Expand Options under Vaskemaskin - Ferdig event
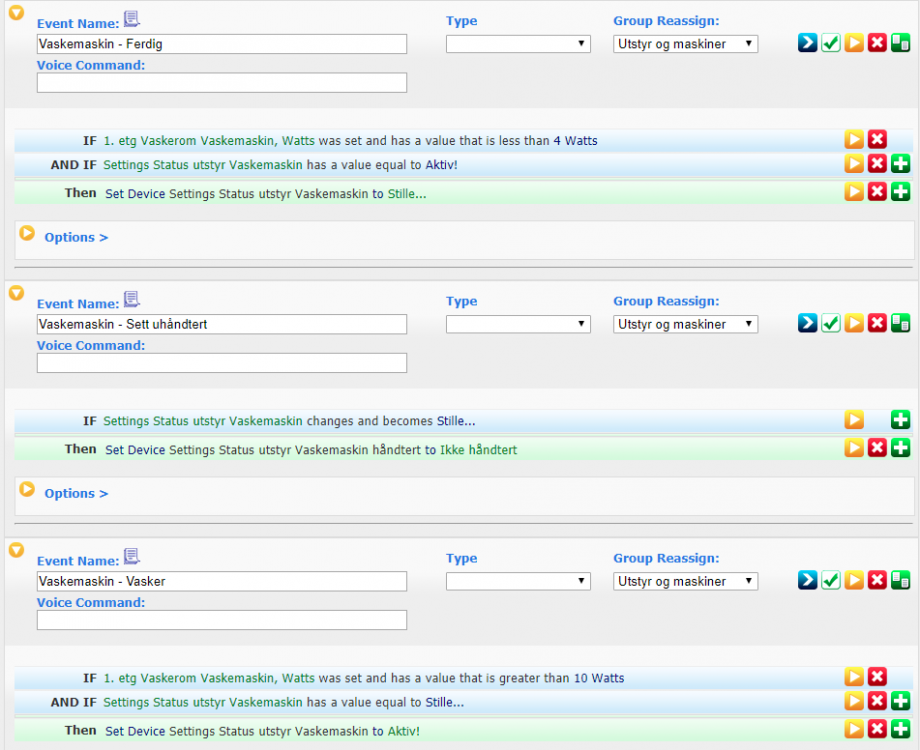Image resolution: width=920 pixels, height=750 pixels. (76, 237)
